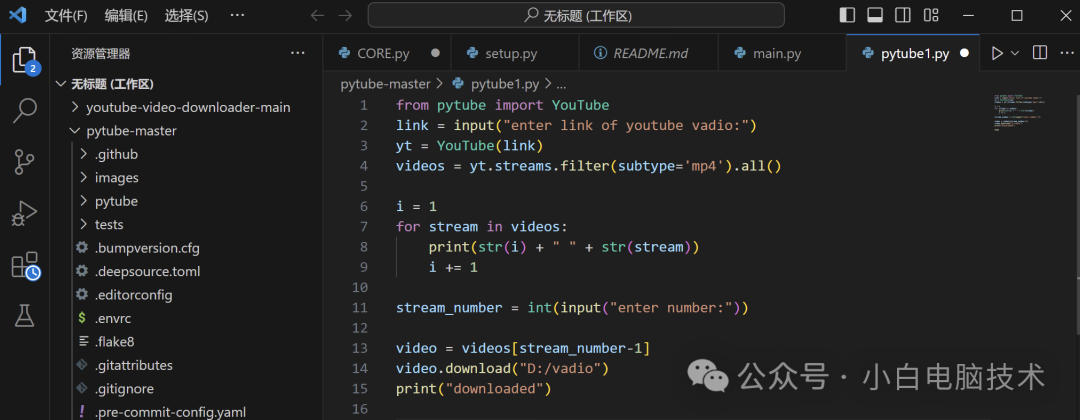Viewport: 1080px width, 420px height.
Task: Click the VS Code logo icon
Action: point(18,15)
